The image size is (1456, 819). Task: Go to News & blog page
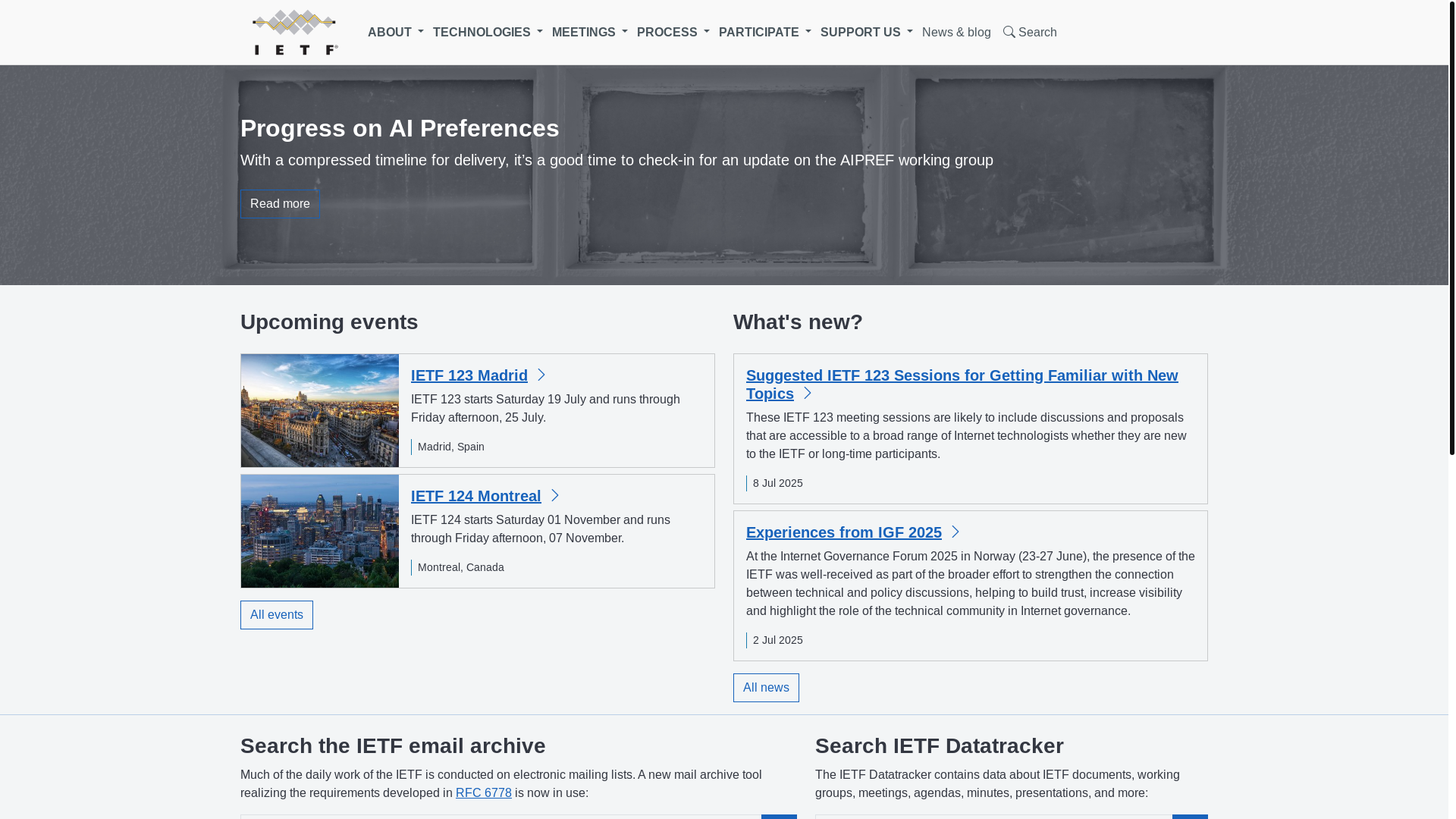(x=956, y=33)
